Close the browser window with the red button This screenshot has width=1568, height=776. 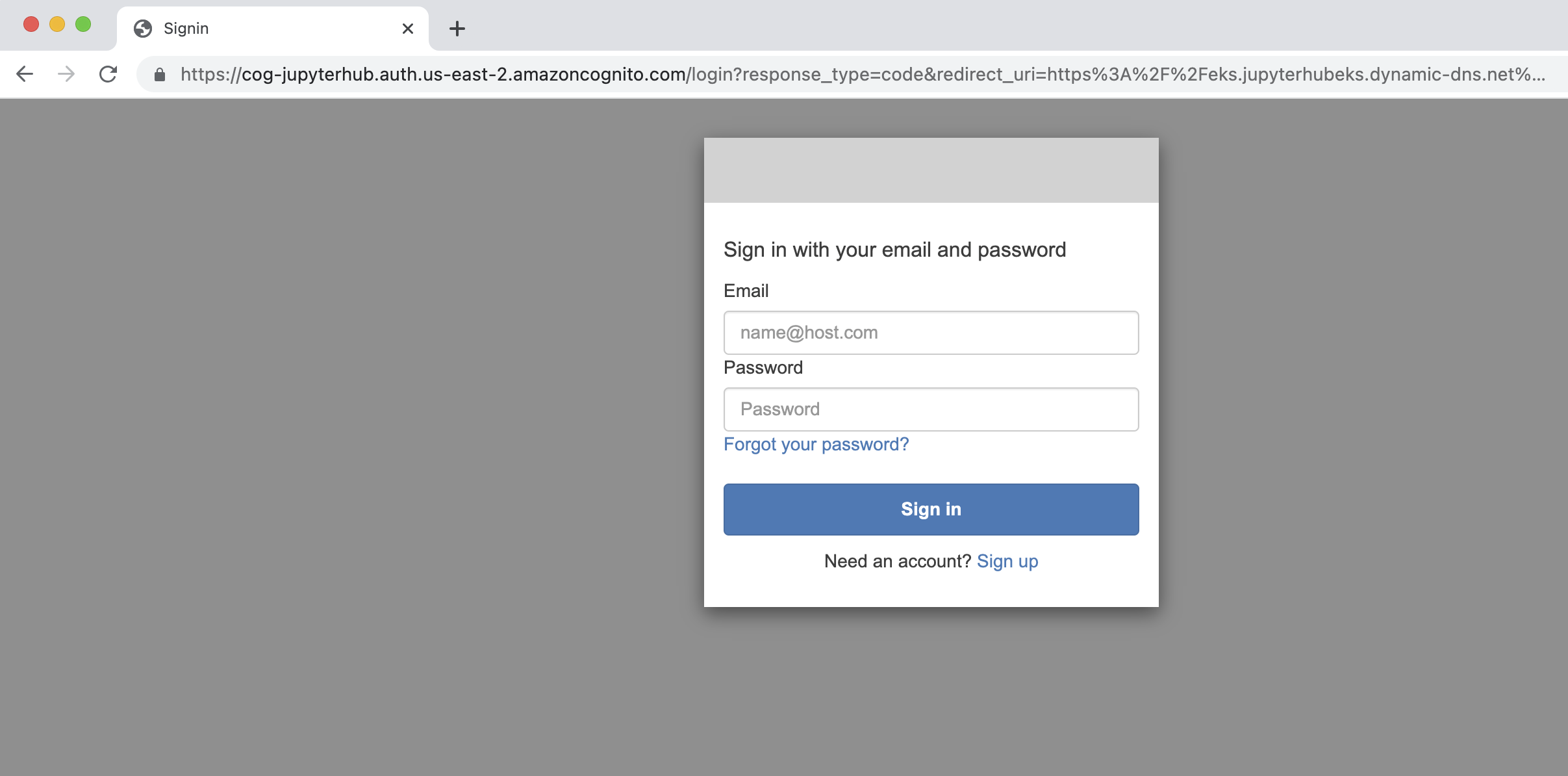31,25
